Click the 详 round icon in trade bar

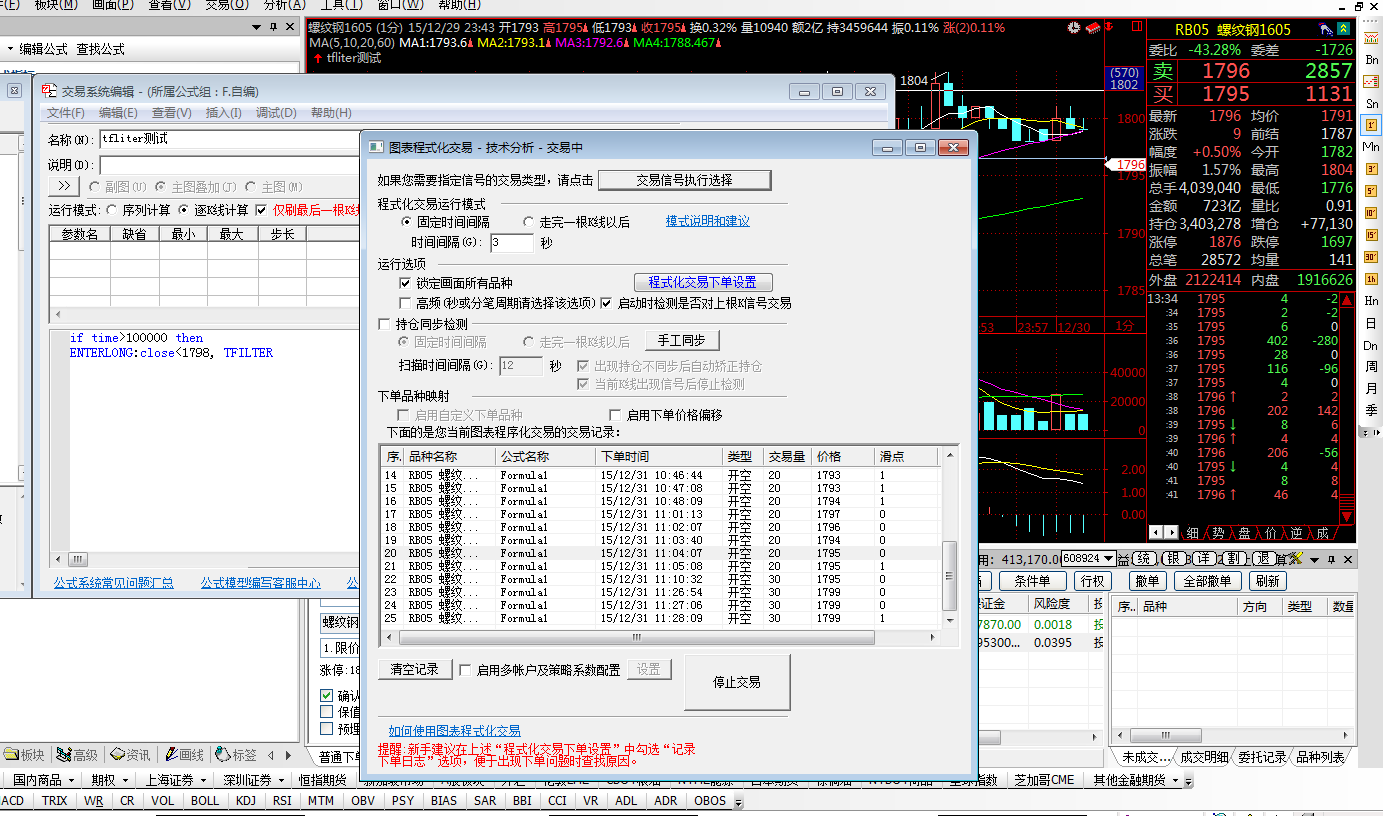pyautogui.click(x=1205, y=558)
